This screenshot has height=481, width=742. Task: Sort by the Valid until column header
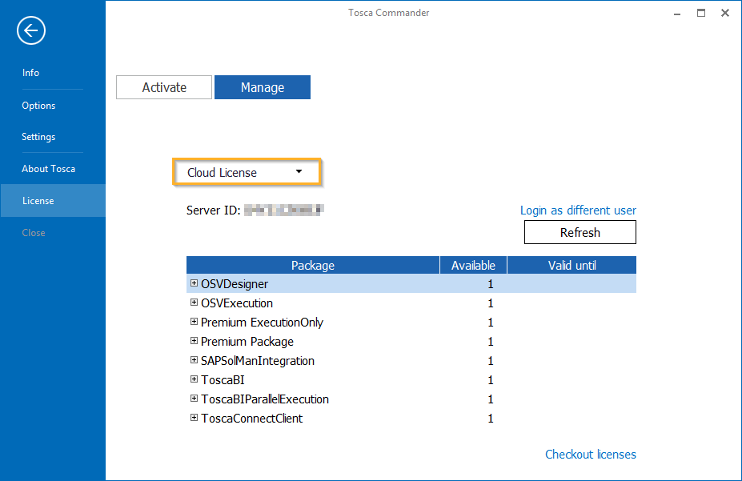pyautogui.click(x=571, y=265)
